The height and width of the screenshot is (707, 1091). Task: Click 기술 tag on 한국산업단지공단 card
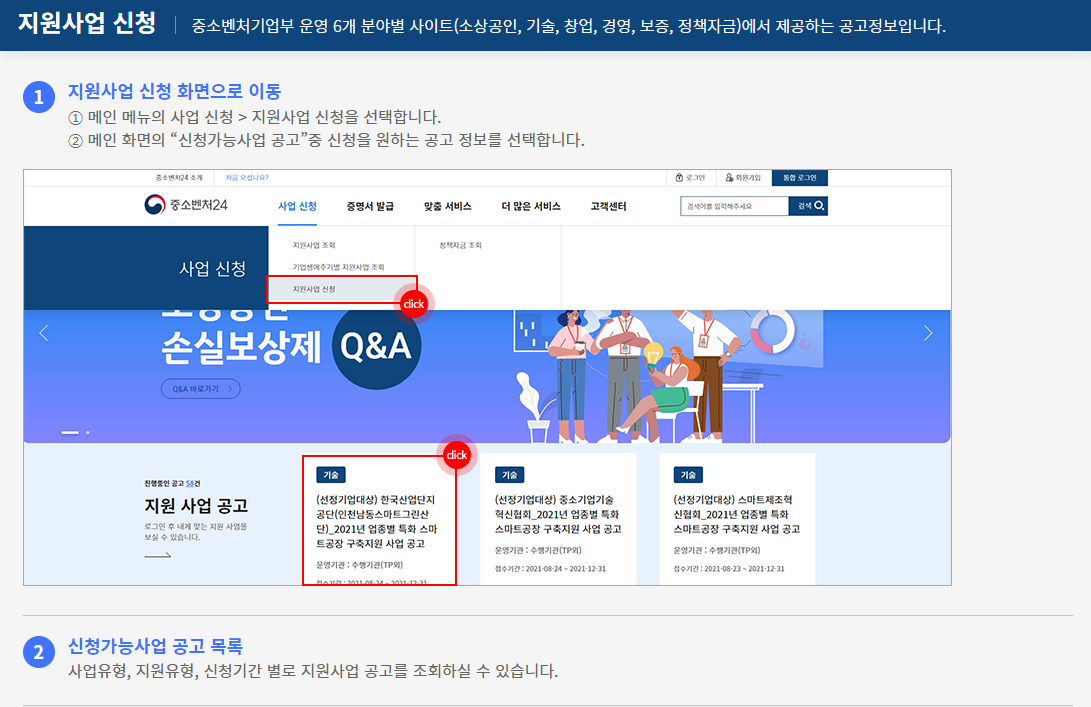click(331, 475)
